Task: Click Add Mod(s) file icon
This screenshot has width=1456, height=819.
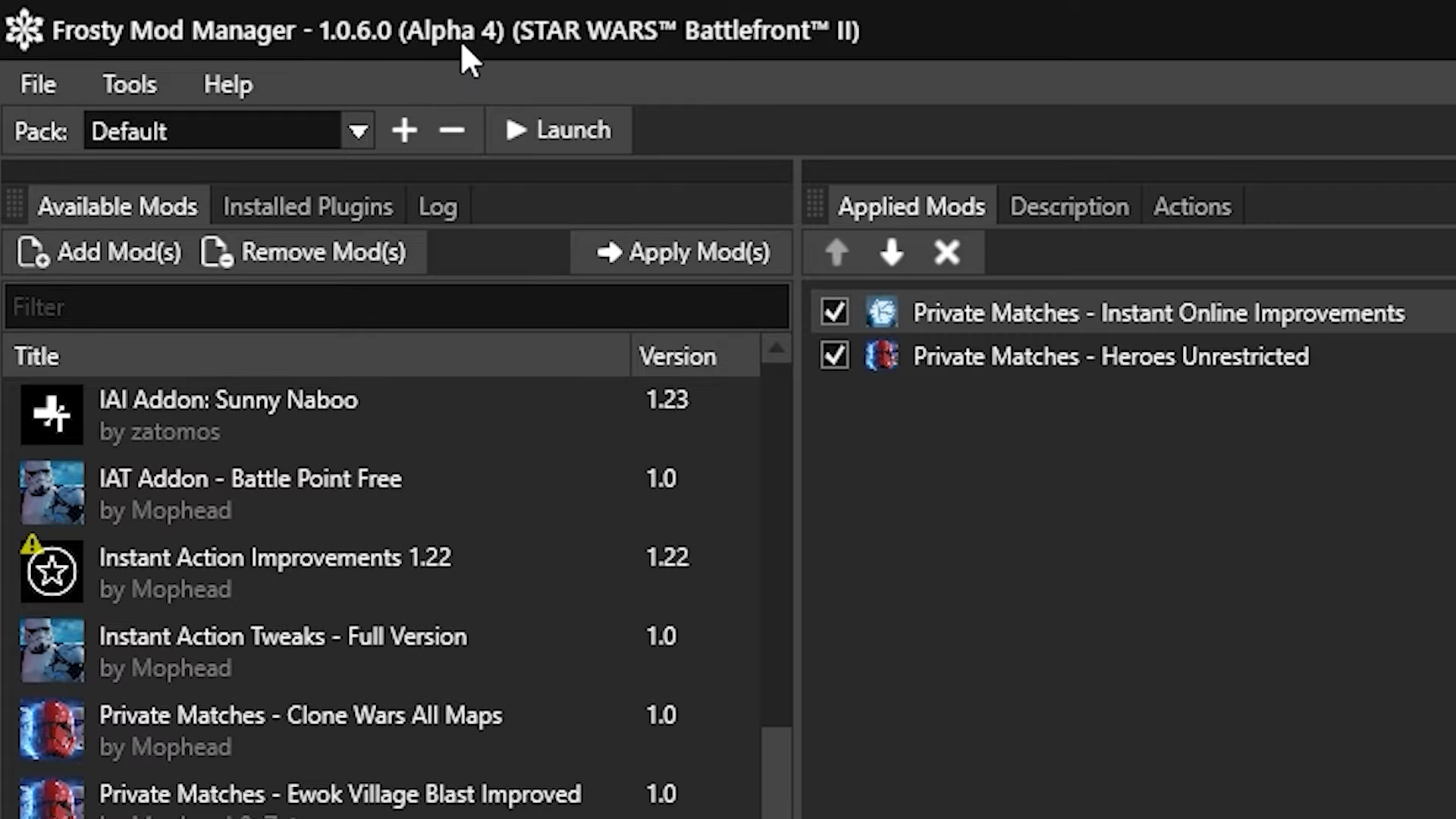Action: (x=33, y=253)
